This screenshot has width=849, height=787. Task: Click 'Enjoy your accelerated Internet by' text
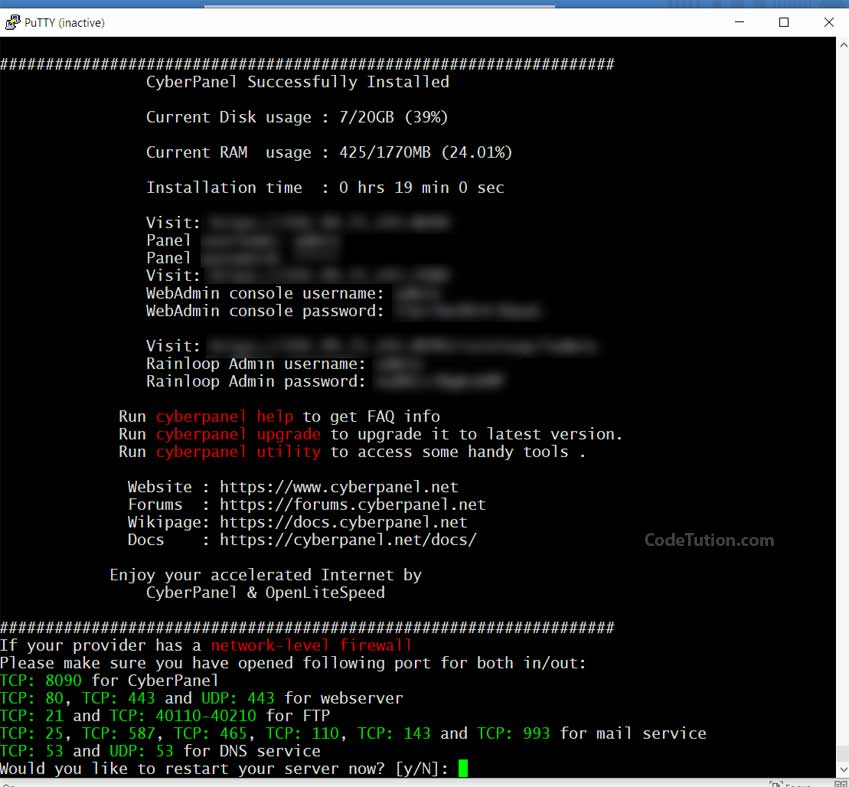coord(265,575)
